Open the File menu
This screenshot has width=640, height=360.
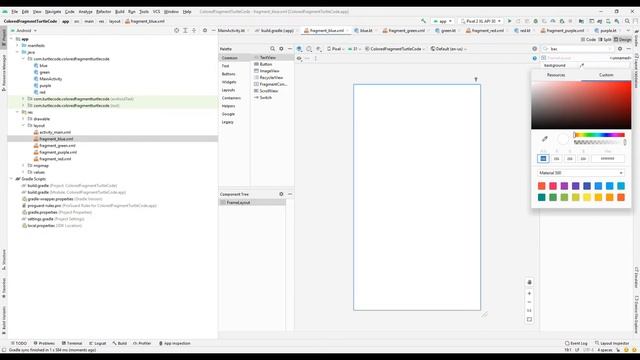tap(15, 12)
